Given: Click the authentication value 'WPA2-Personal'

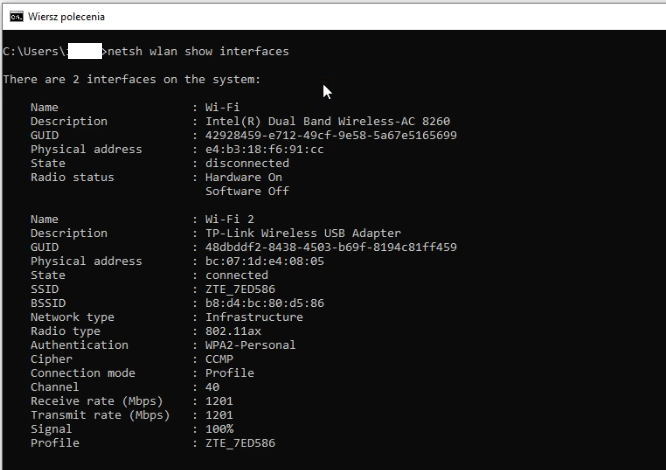Looking at the screenshot, I should (x=251, y=345).
